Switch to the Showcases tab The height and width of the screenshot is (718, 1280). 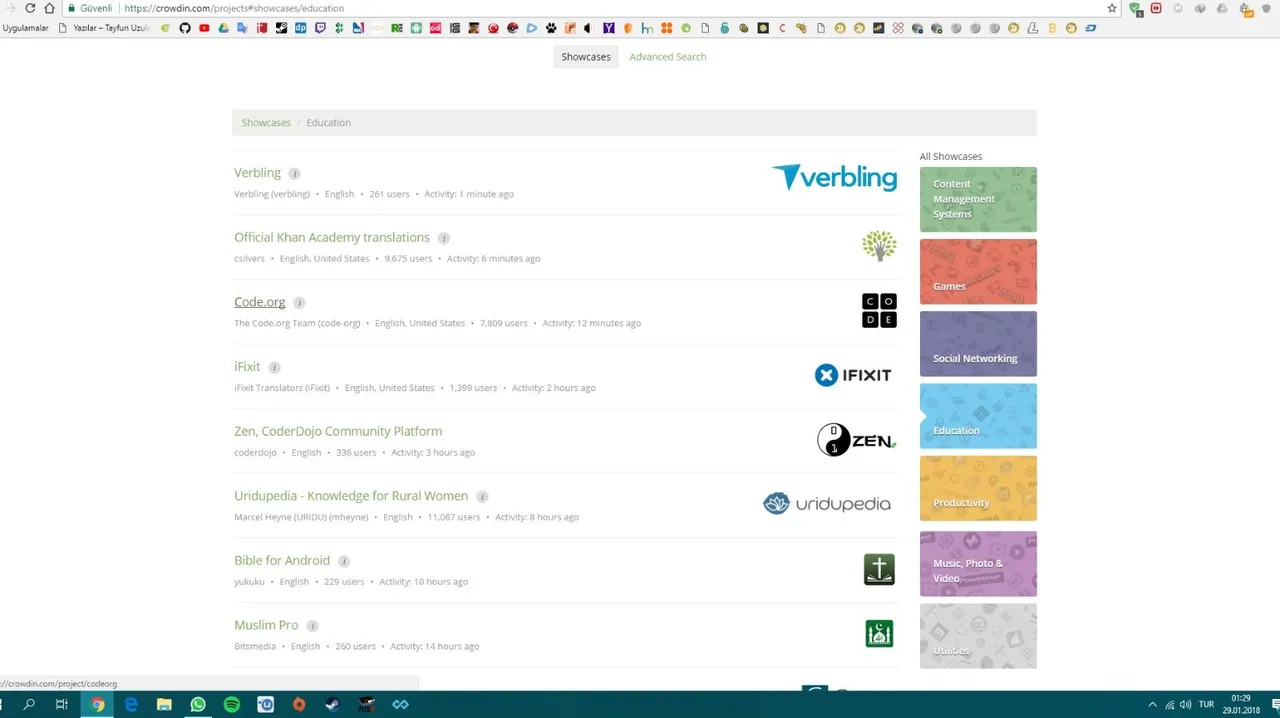(x=586, y=57)
